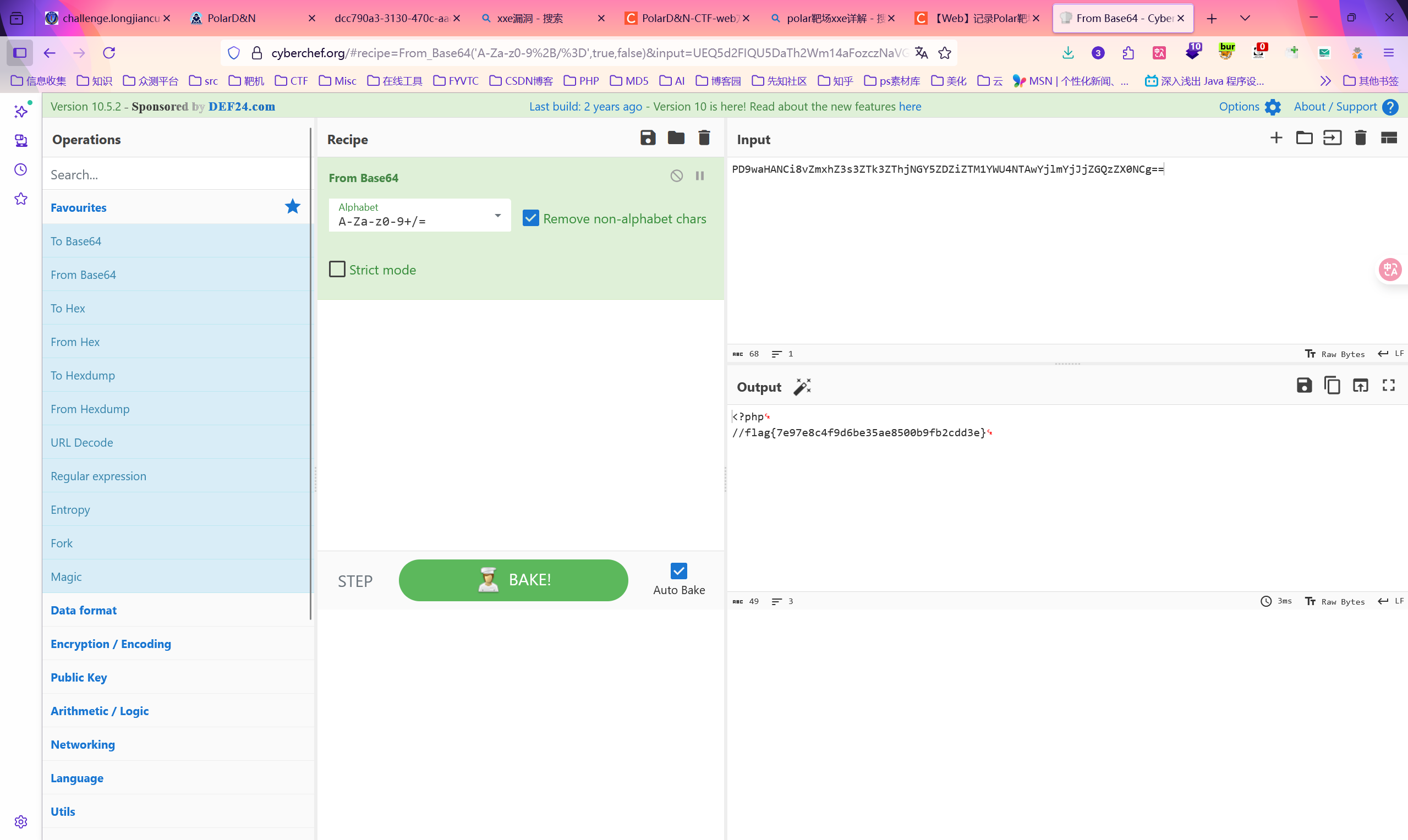Copy raw output to clipboard

pos(1332,386)
